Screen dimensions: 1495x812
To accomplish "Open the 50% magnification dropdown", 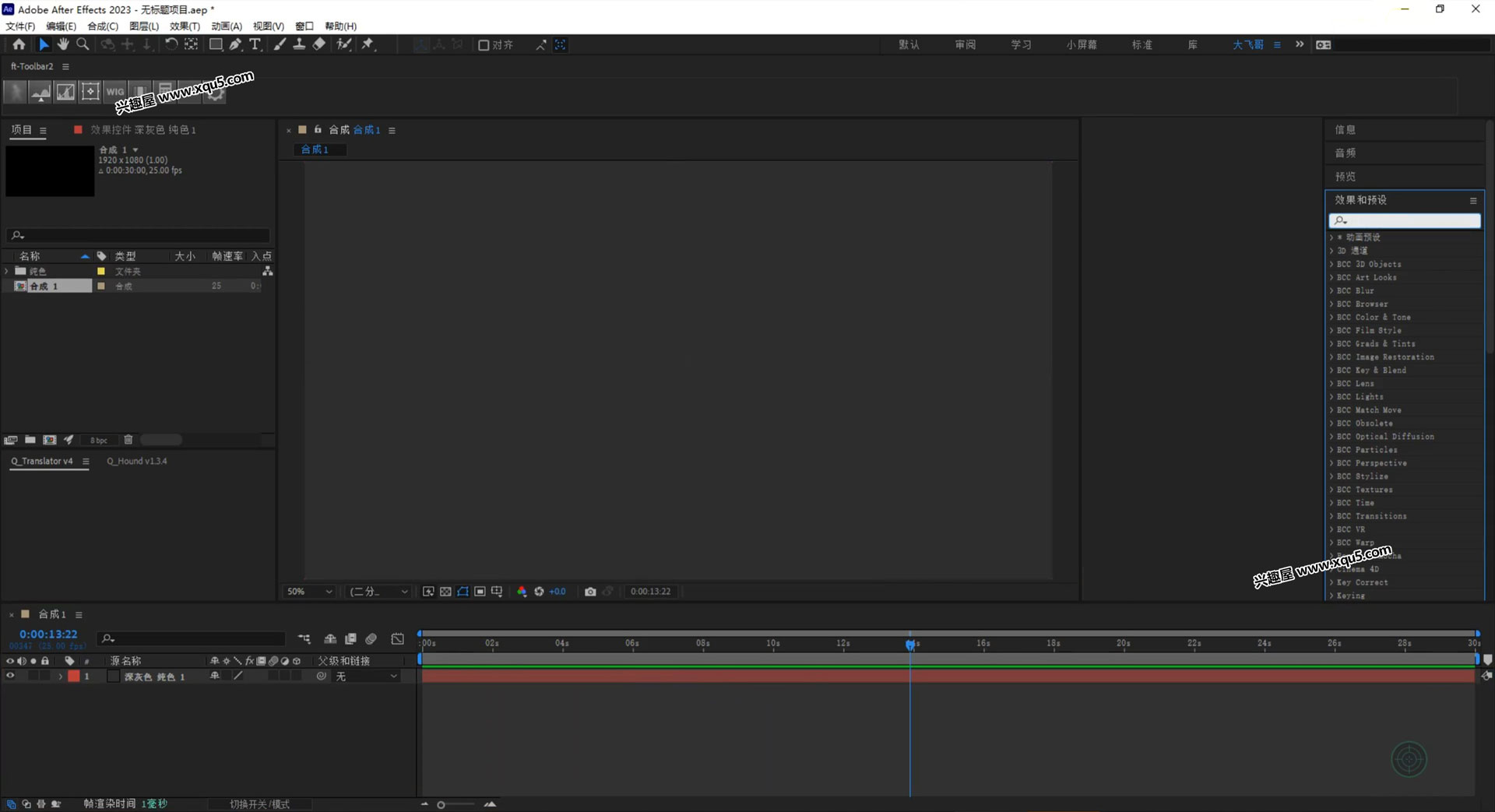I will pyautogui.click(x=309, y=592).
